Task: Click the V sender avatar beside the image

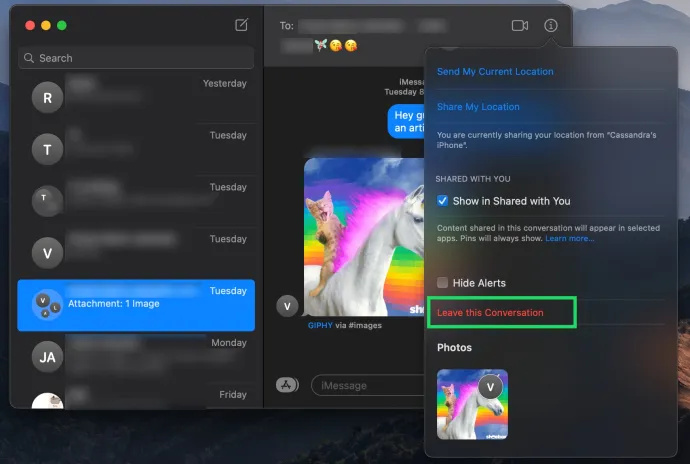Action: pyautogui.click(x=287, y=306)
